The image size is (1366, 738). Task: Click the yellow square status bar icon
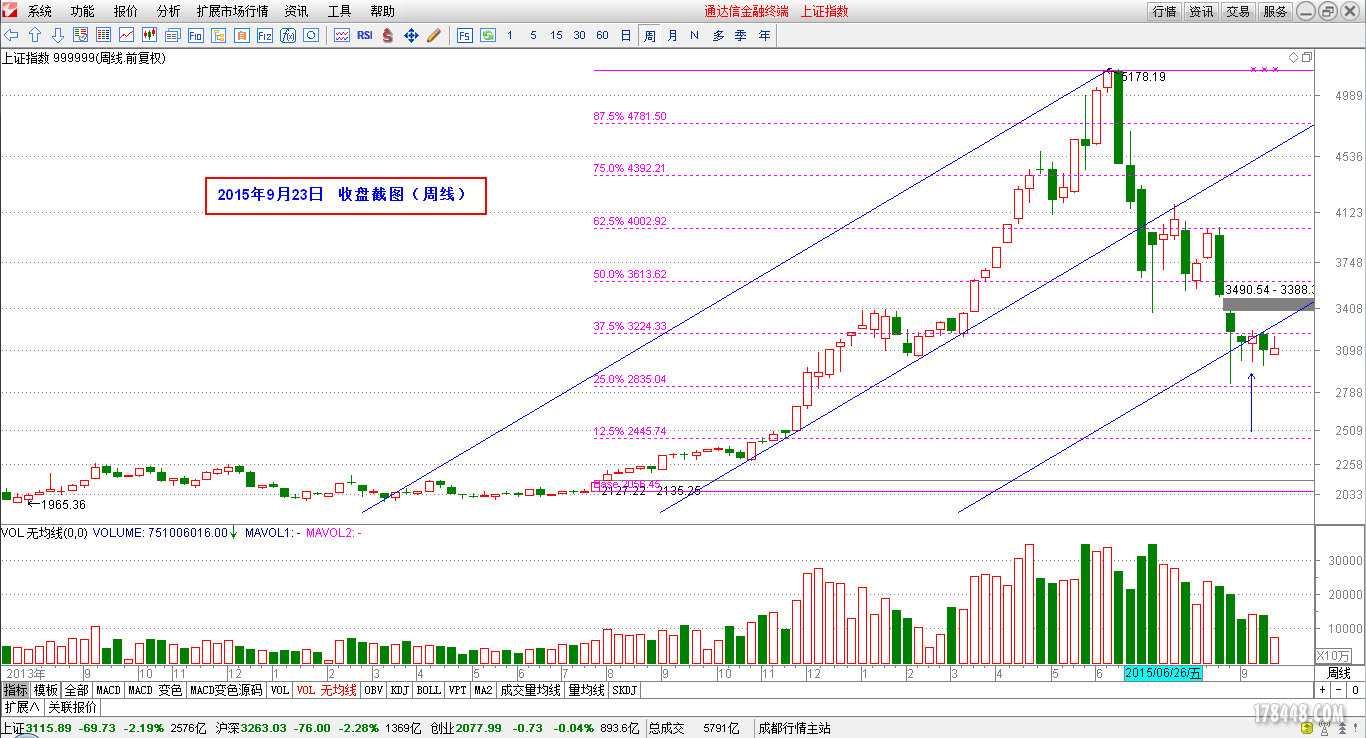click(x=1307, y=728)
